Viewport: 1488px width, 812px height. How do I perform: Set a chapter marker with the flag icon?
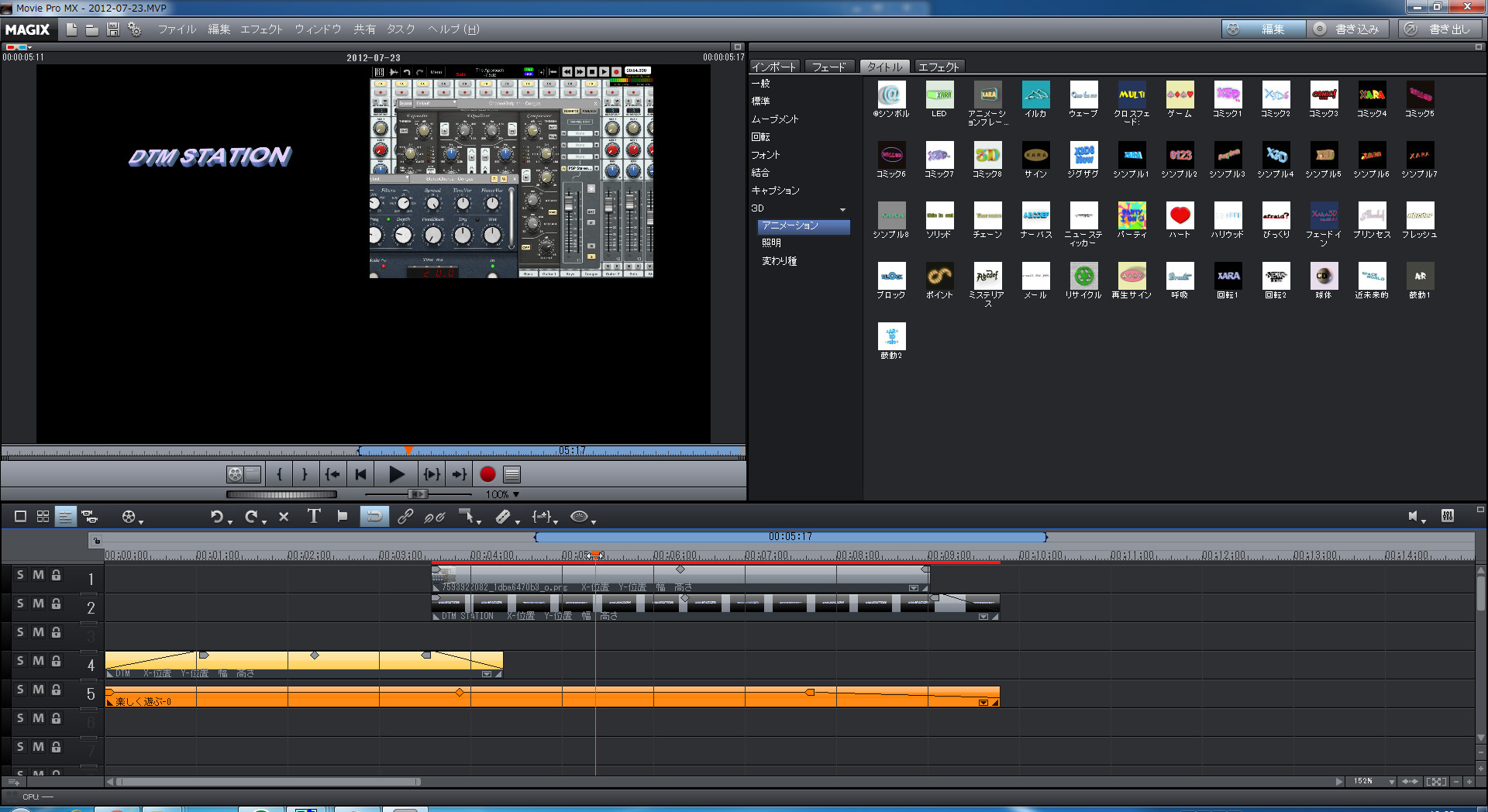coord(342,516)
